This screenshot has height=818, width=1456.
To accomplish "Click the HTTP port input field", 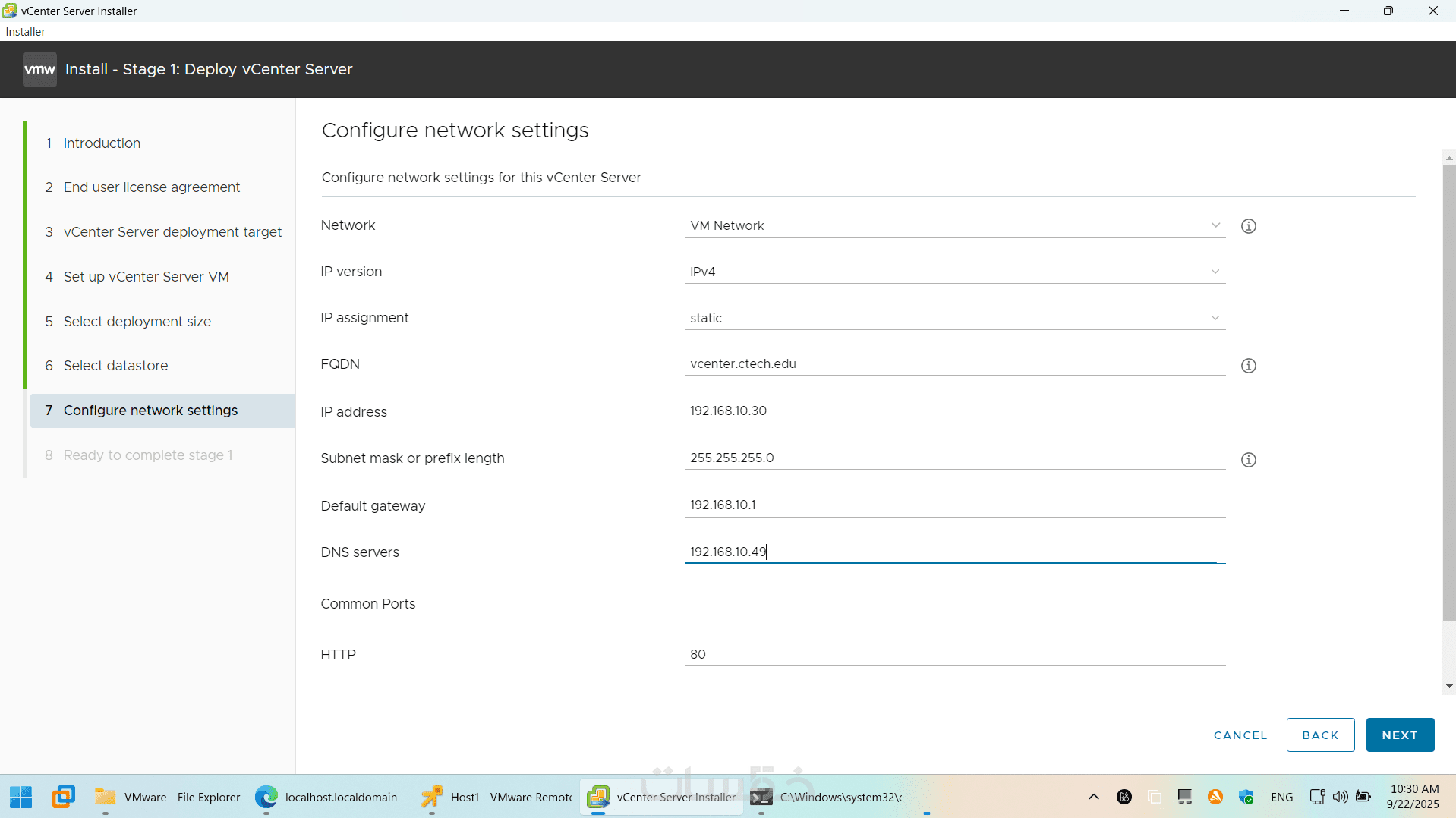I will (955, 654).
